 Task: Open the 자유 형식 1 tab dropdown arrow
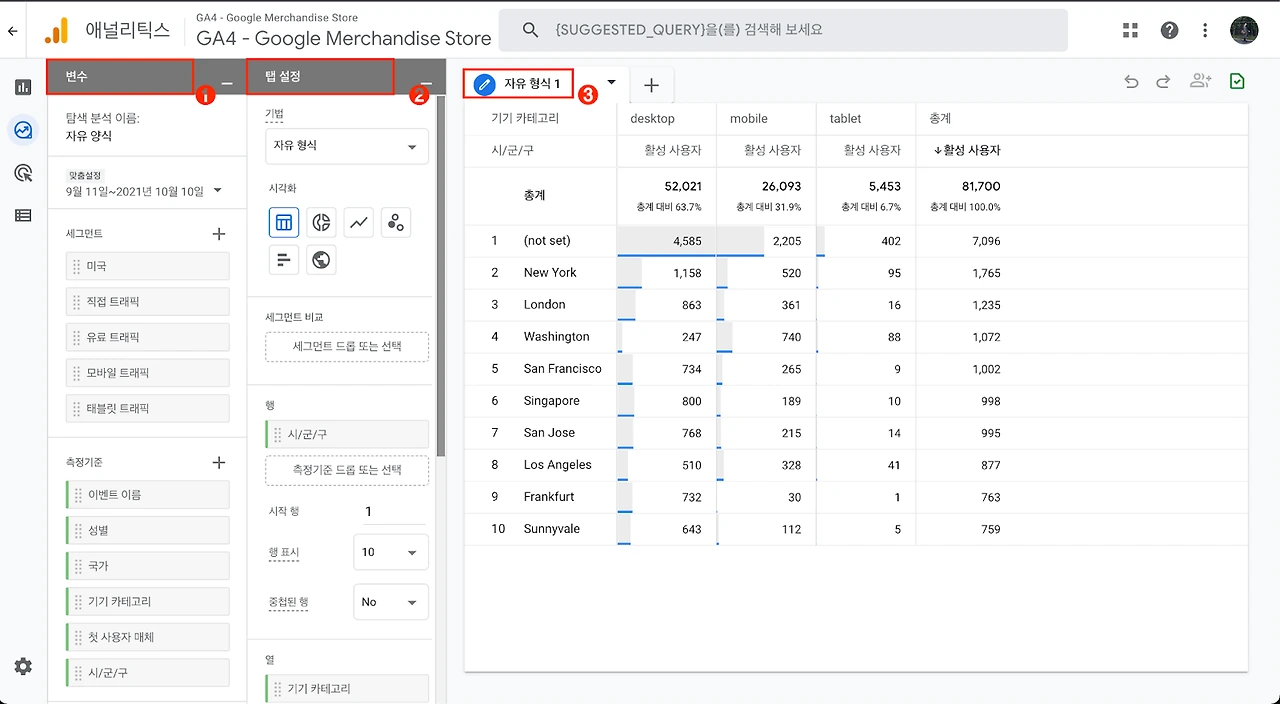pos(611,83)
